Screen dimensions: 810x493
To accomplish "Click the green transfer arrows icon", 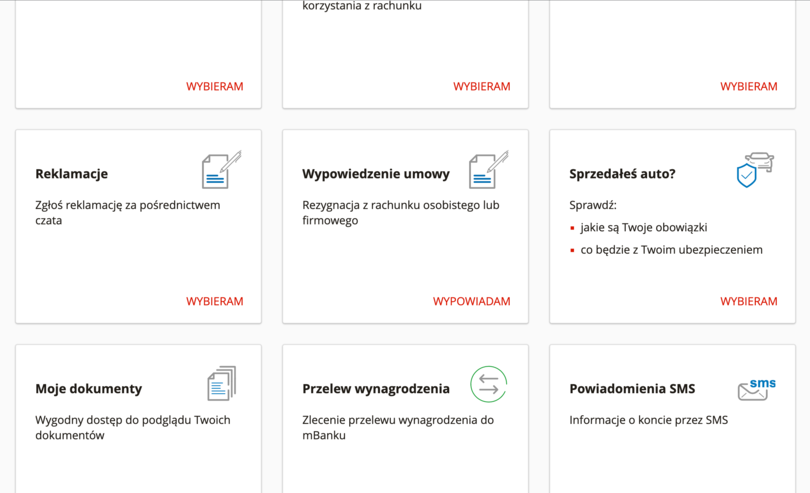I will [x=489, y=384].
